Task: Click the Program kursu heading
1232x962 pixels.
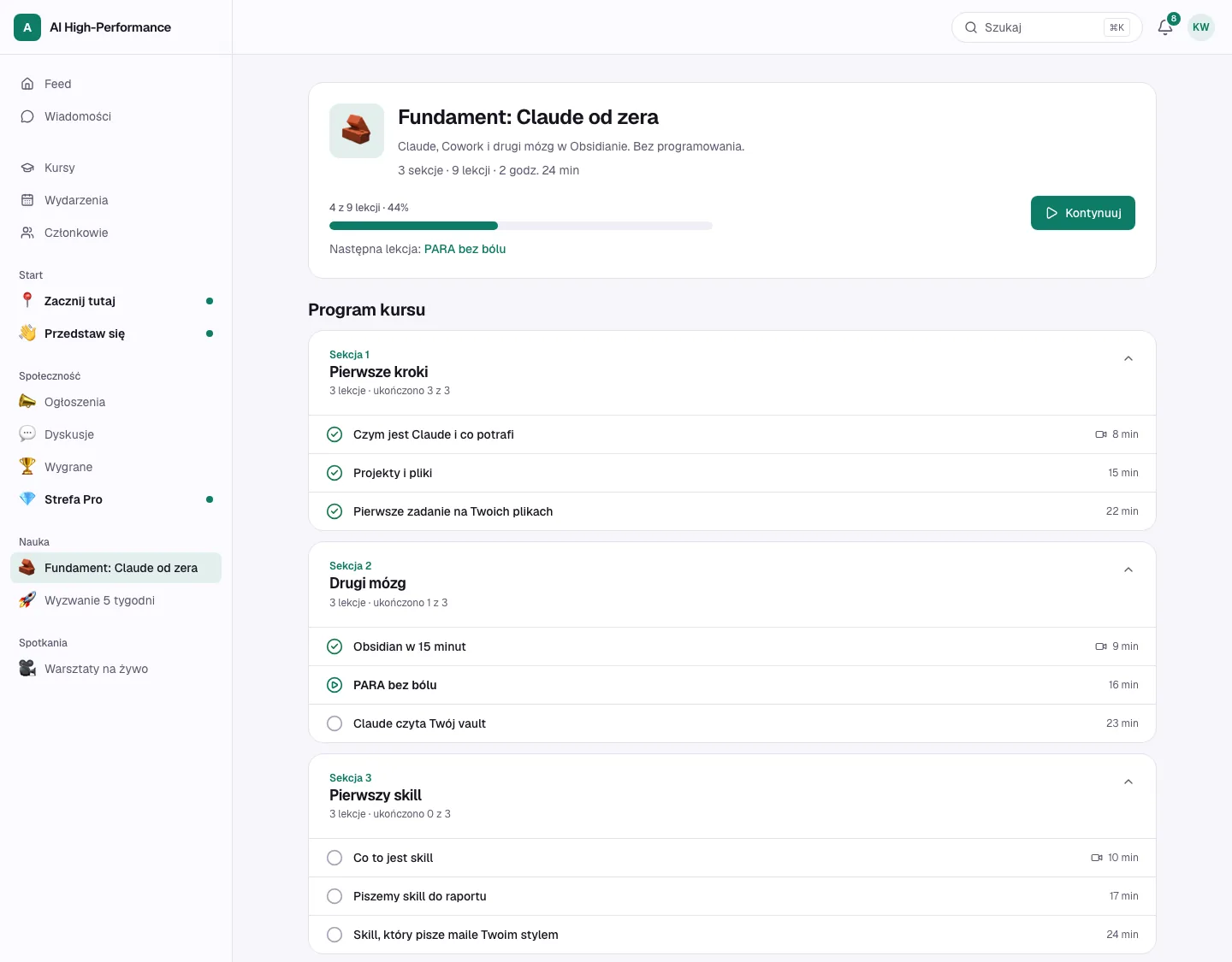Action: (366, 310)
